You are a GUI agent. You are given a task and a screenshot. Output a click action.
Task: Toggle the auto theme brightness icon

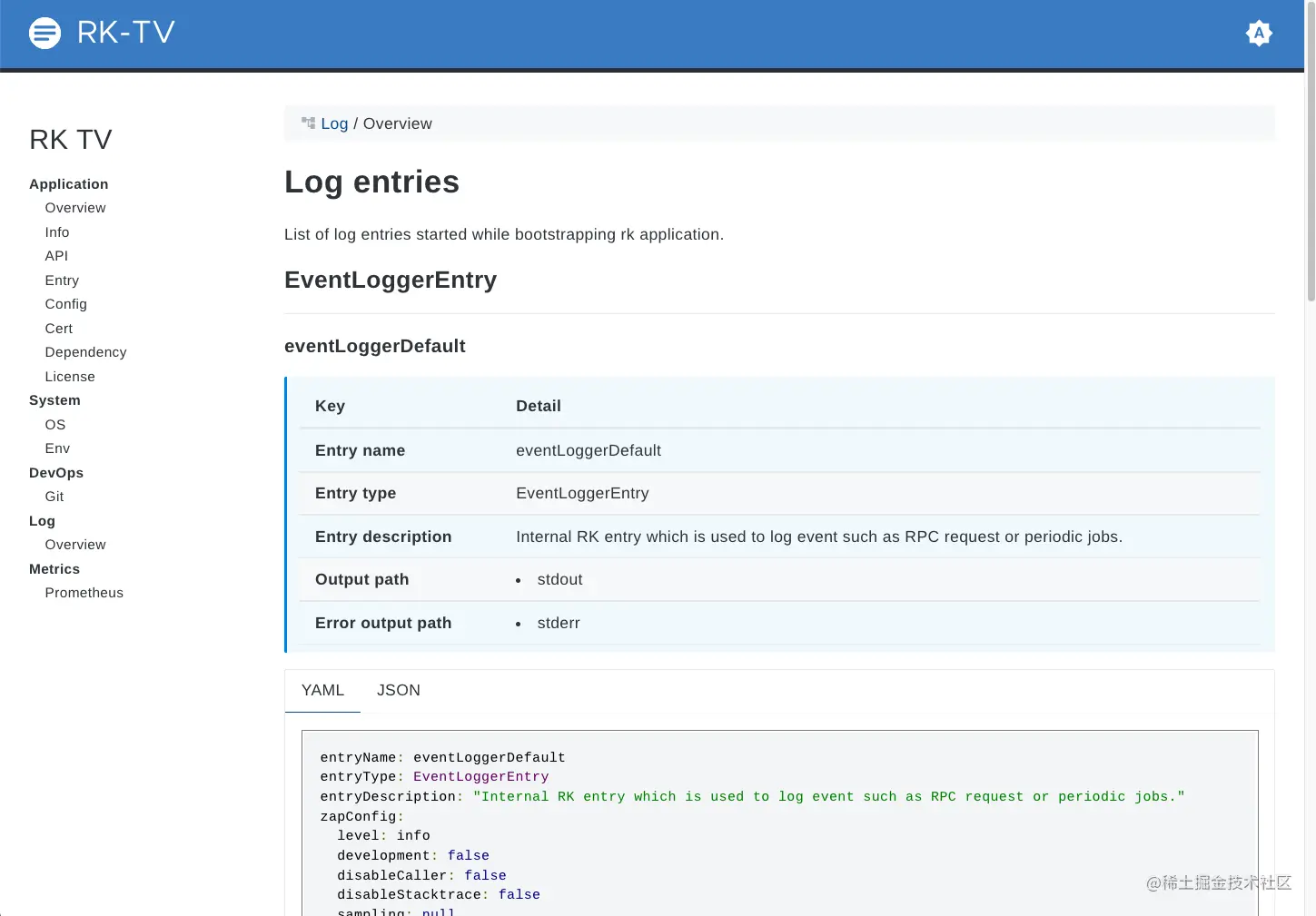point(1259,34)
